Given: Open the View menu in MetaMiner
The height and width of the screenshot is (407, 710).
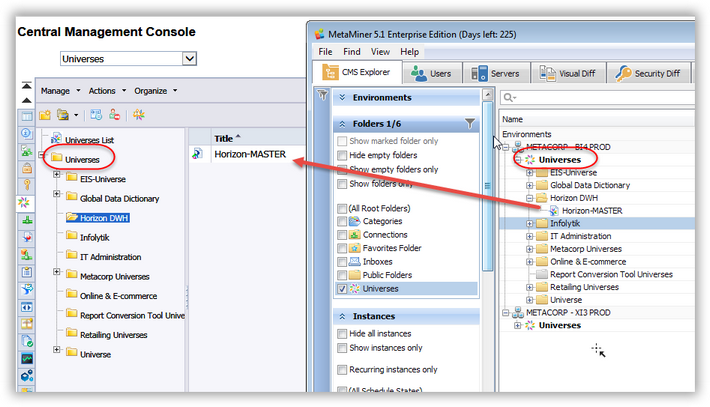Looking at the screenshot, I should (x=380, y=52).
